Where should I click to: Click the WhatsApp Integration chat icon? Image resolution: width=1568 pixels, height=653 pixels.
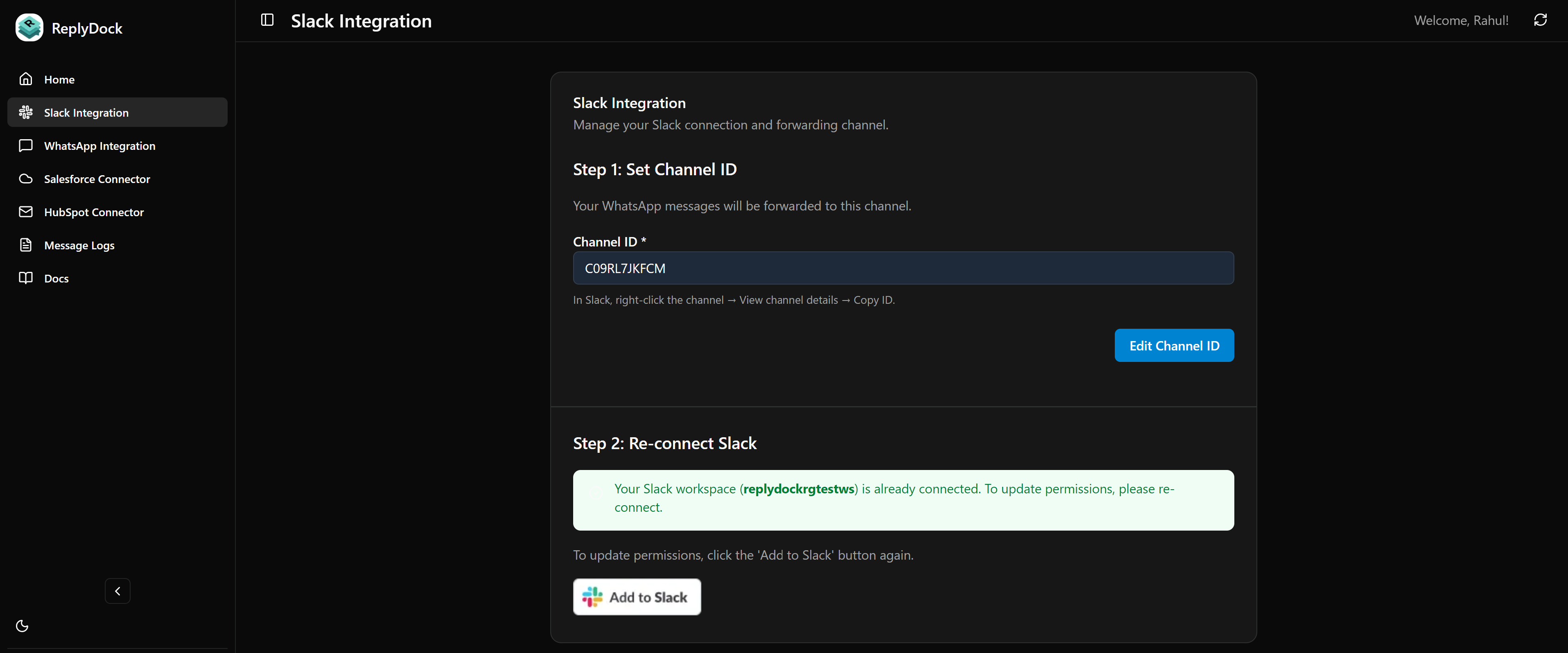pos(25,145)
